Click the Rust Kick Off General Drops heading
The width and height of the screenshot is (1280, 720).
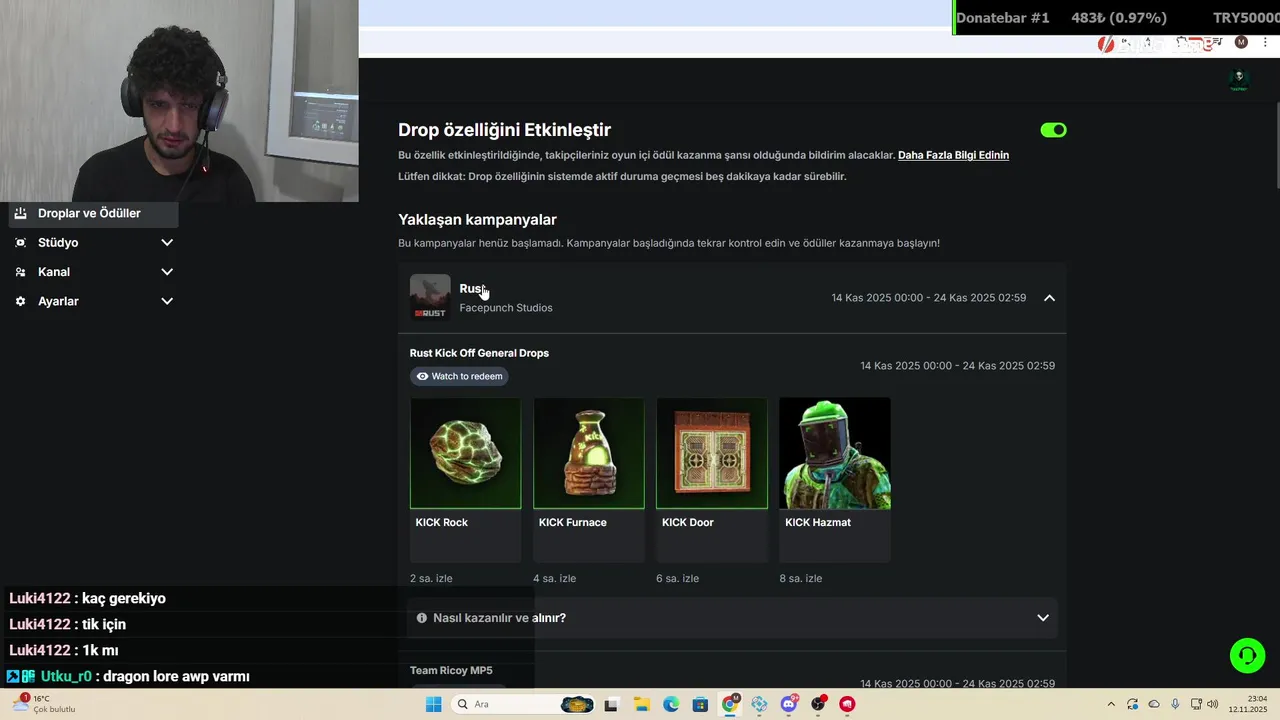coord(479,353)
